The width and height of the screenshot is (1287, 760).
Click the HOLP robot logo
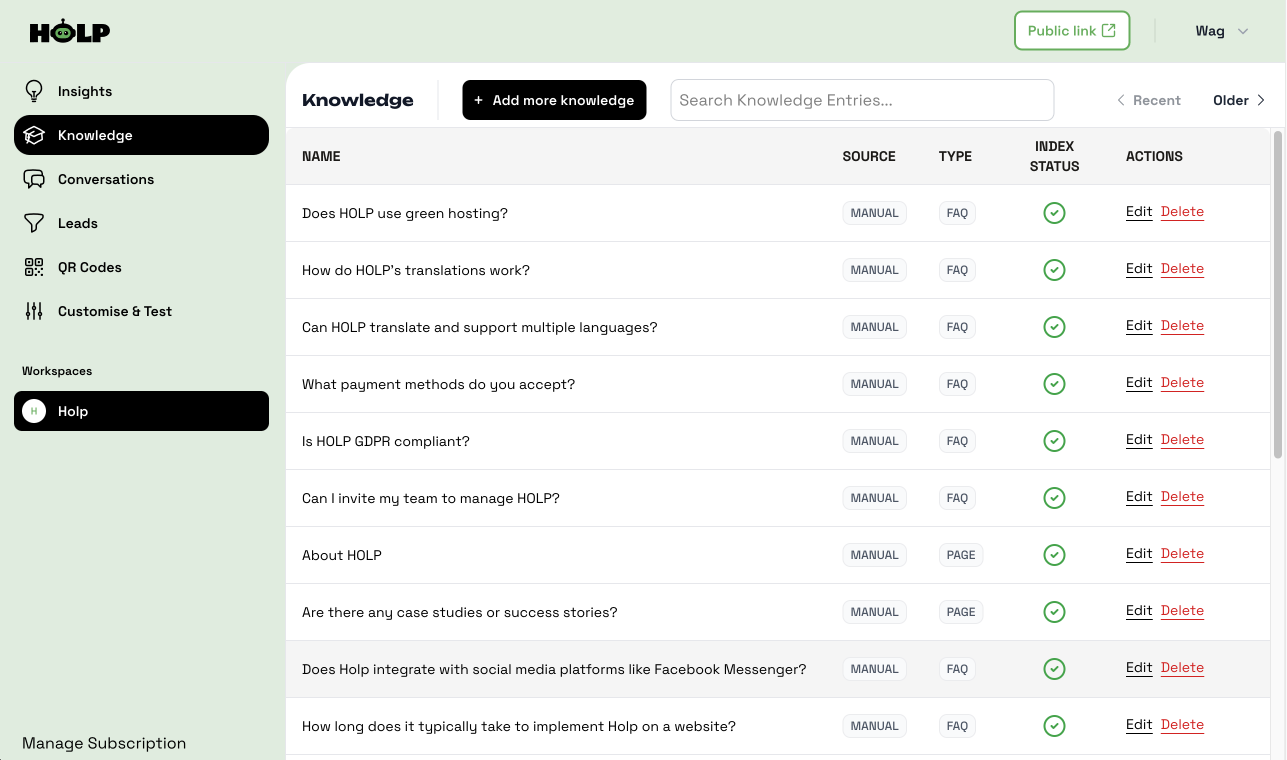[x=70, y=32]
